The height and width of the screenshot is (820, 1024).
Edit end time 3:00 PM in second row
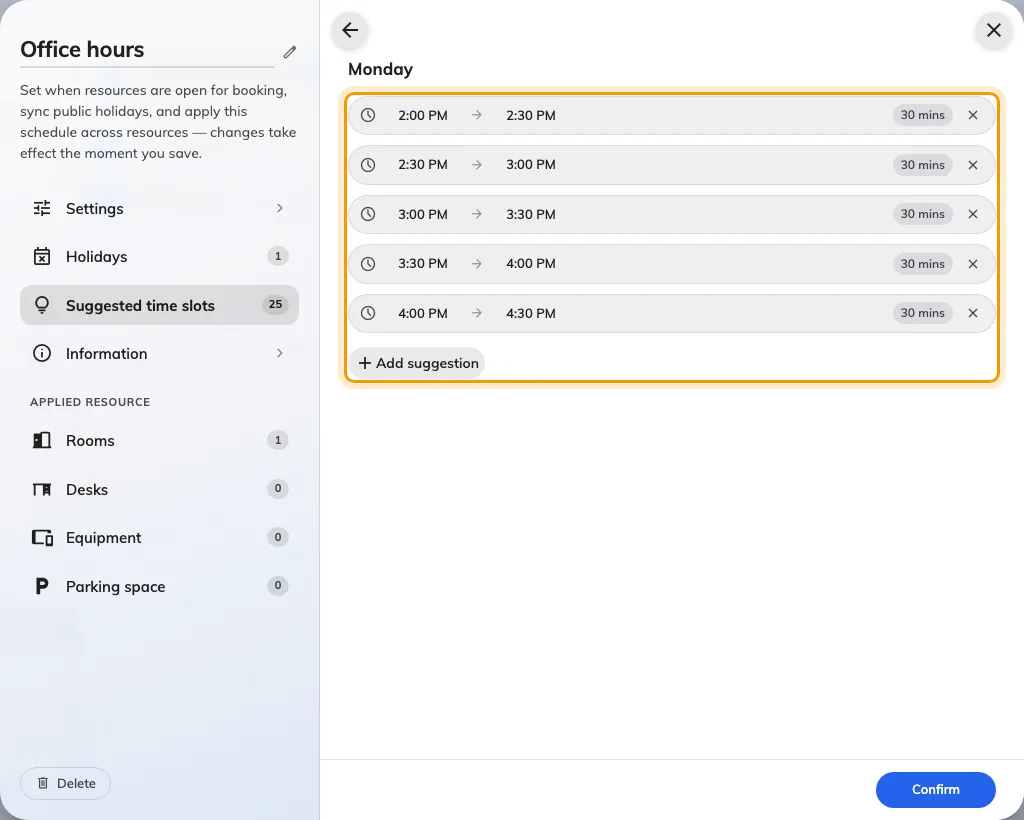click(x=530, y=165)
